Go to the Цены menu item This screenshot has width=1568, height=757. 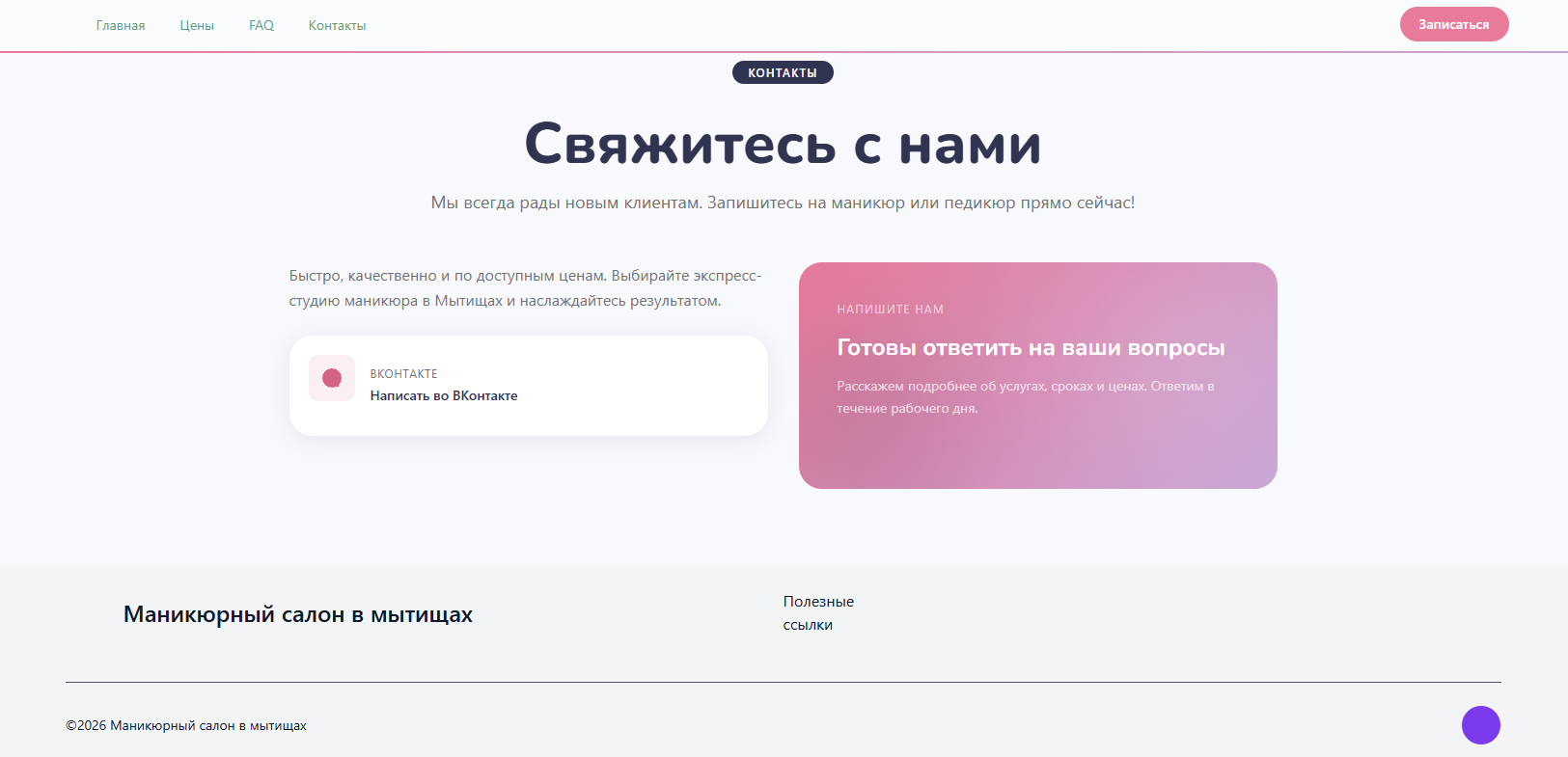click(197, 25)
